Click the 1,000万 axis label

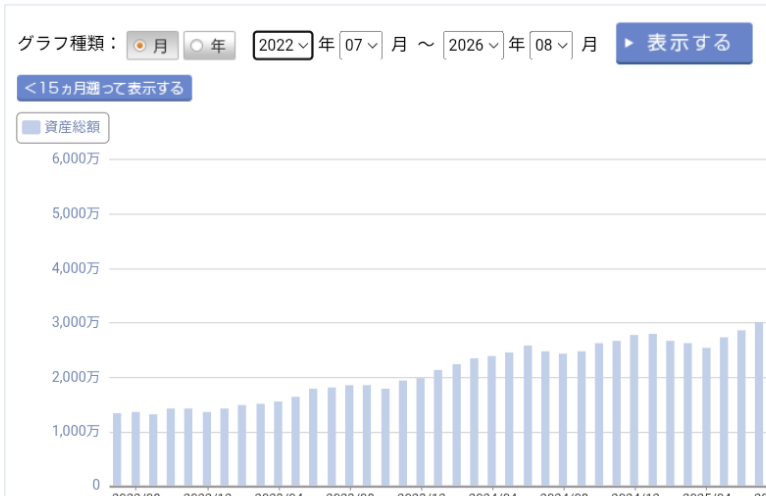click(76, 431)
